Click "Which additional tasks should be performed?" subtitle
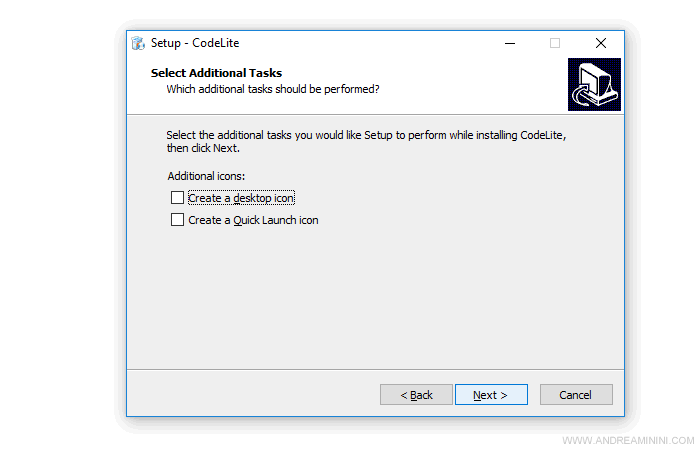 [273, 89]
